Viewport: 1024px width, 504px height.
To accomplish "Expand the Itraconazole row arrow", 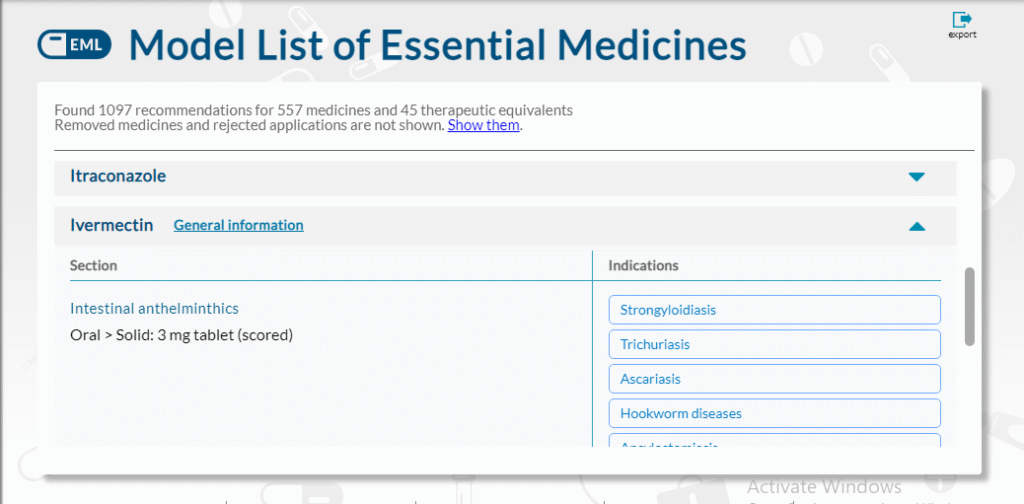I will 917,177.
